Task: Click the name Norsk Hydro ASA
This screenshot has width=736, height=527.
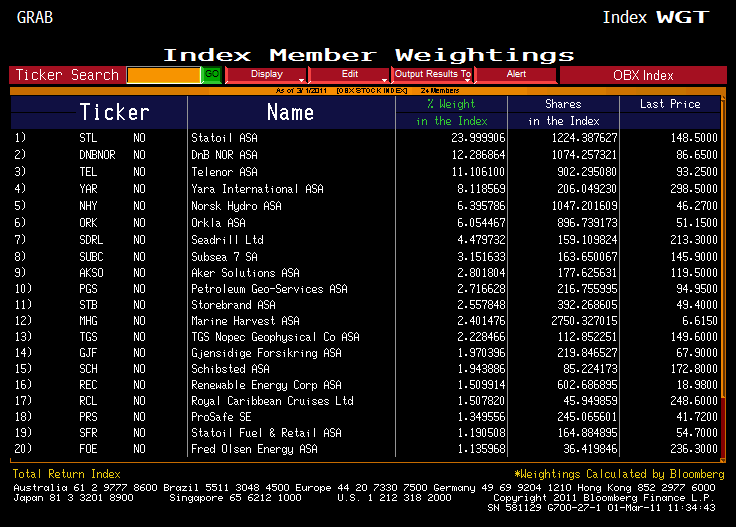Action: coord(237,206)
